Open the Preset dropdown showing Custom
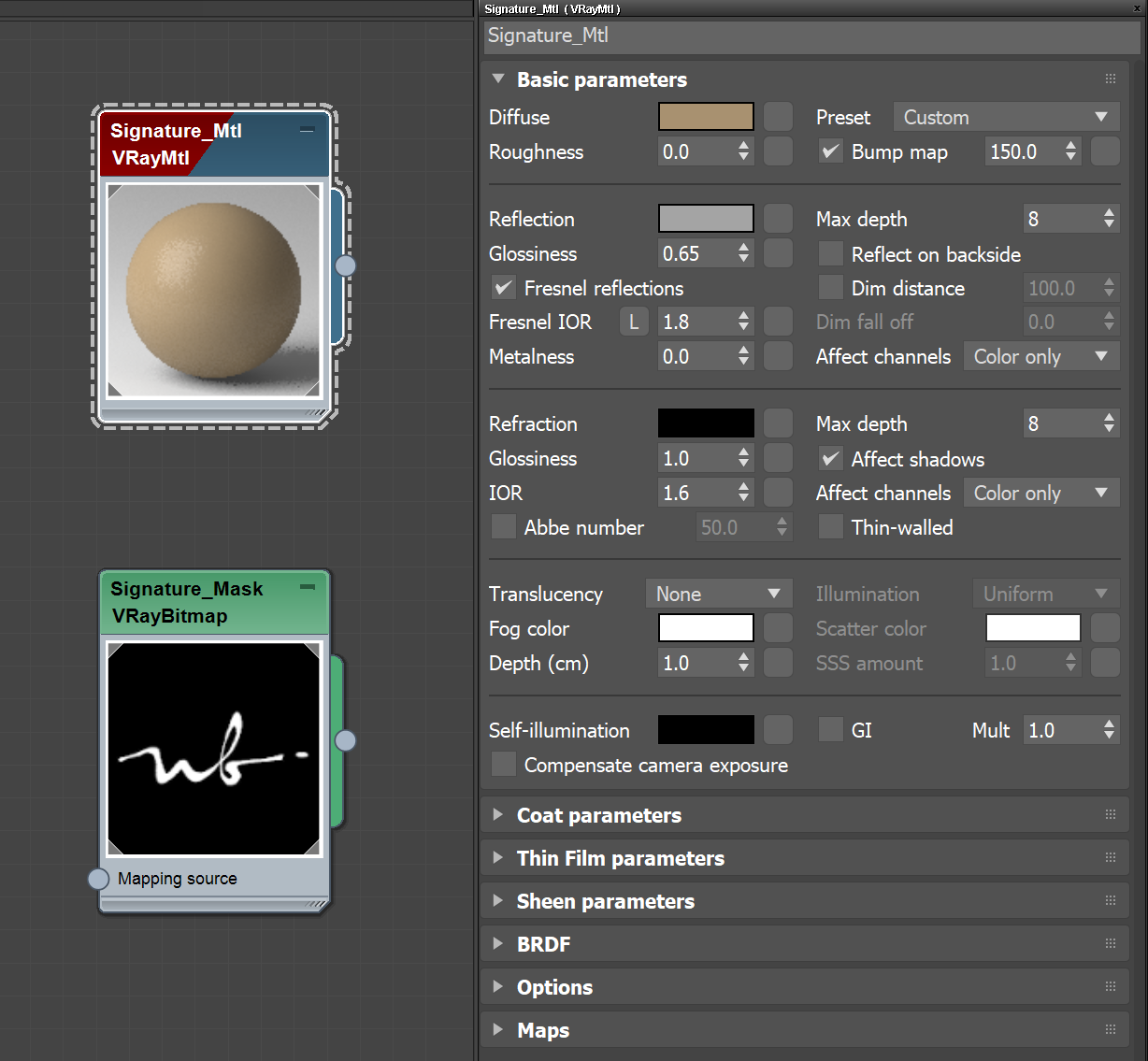1148x1061 pixels. point(1006,117)
